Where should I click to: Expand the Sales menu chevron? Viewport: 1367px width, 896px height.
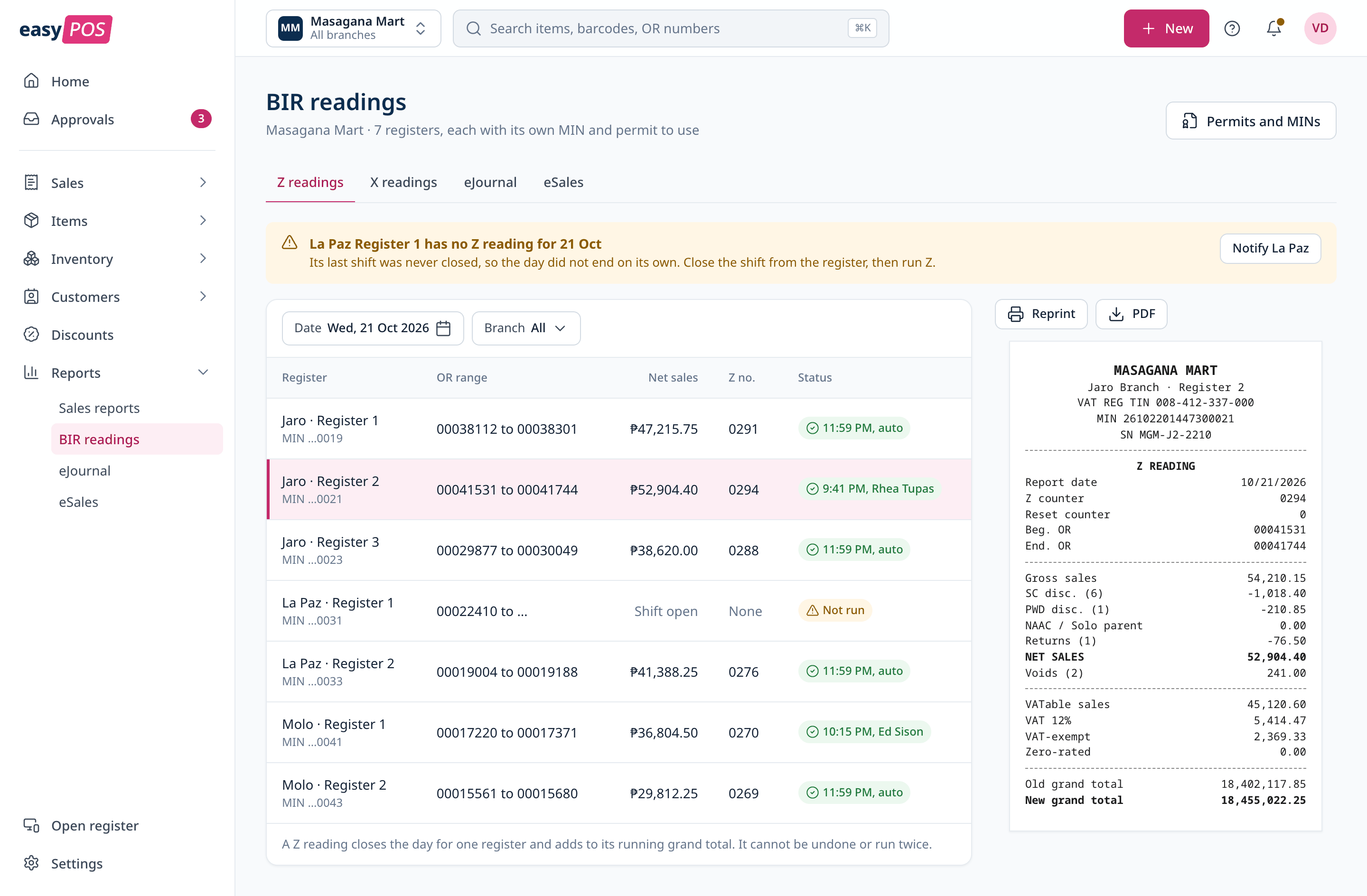tap(203, 183)
